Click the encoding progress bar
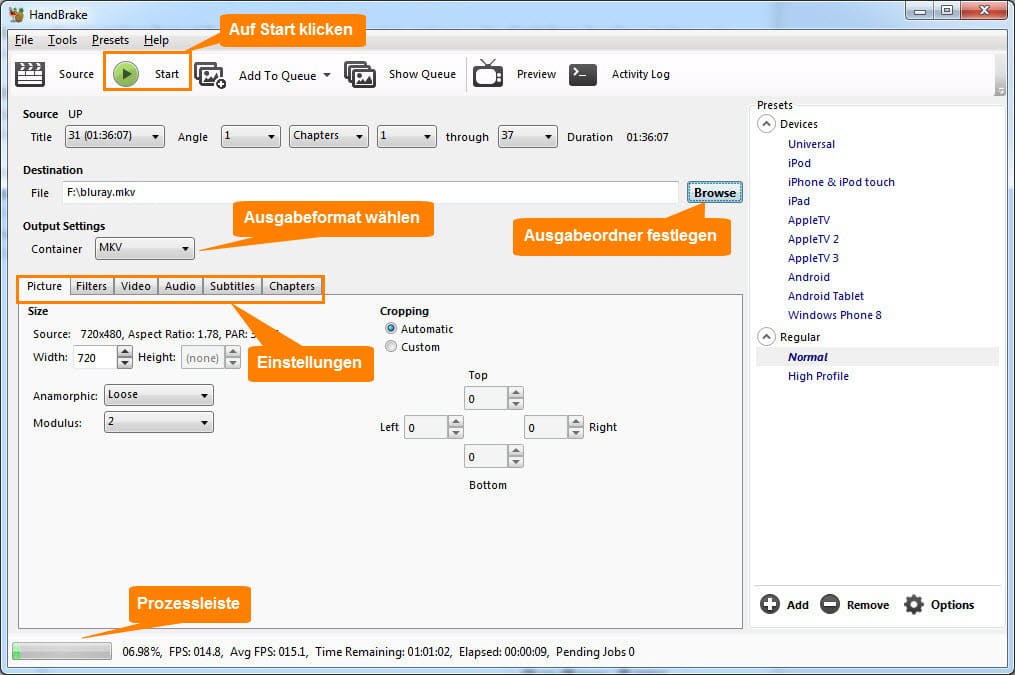The width and height of the screenshot is (1015, 675). 62,651
